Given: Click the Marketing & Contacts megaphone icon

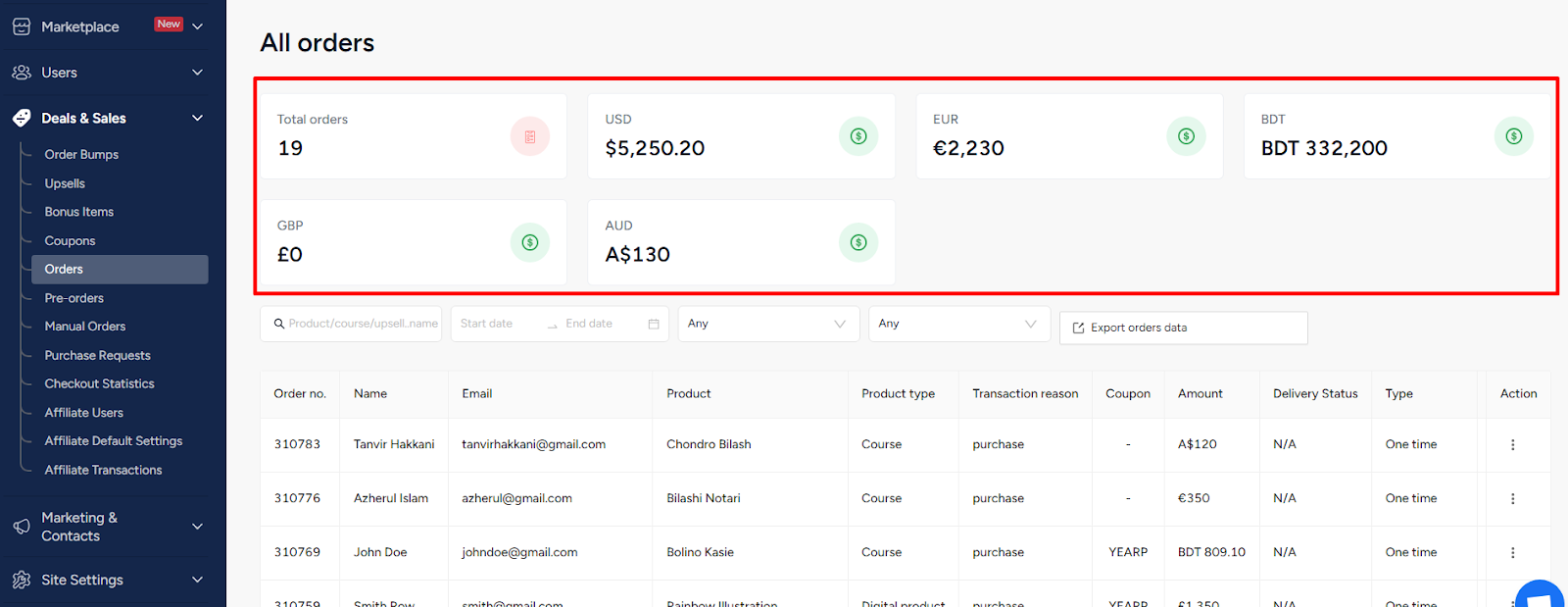Looking at the screenshot, I should click(22, 527).
